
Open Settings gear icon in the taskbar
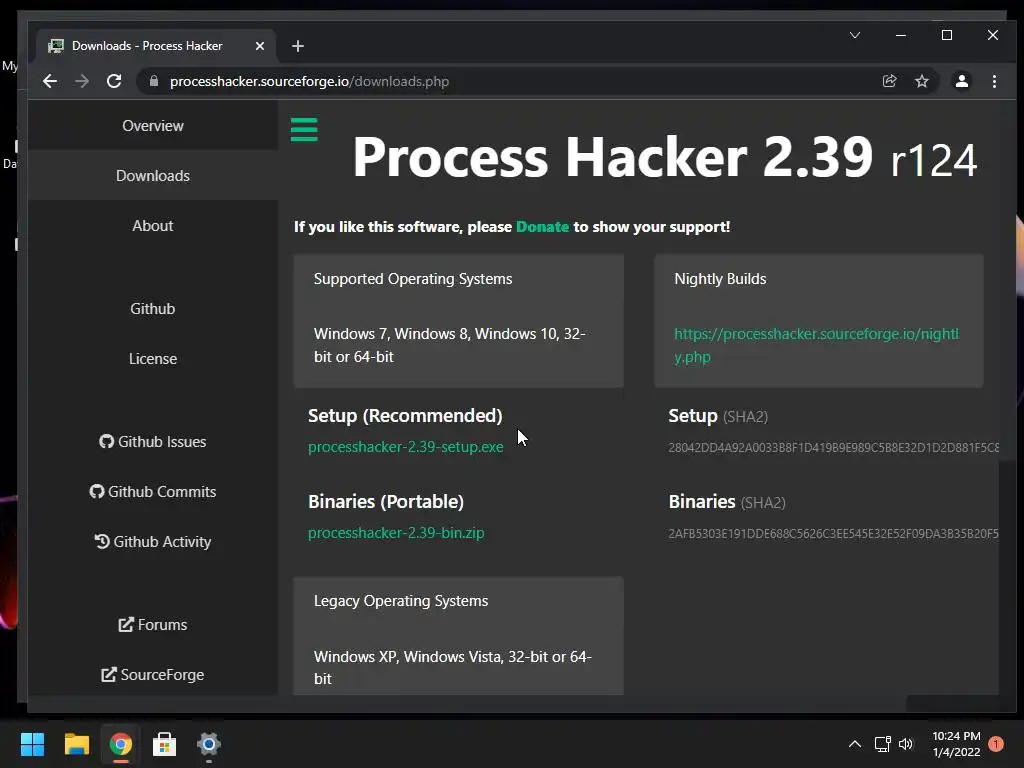[x=209, y=744]
